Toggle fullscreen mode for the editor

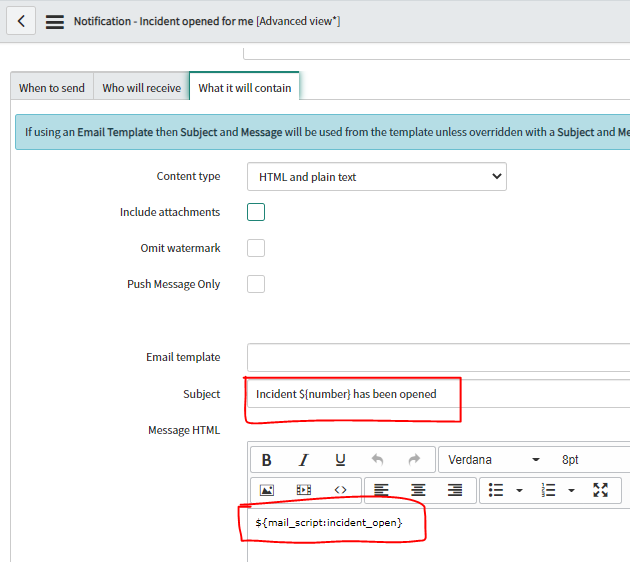click(x=600, y=490)
